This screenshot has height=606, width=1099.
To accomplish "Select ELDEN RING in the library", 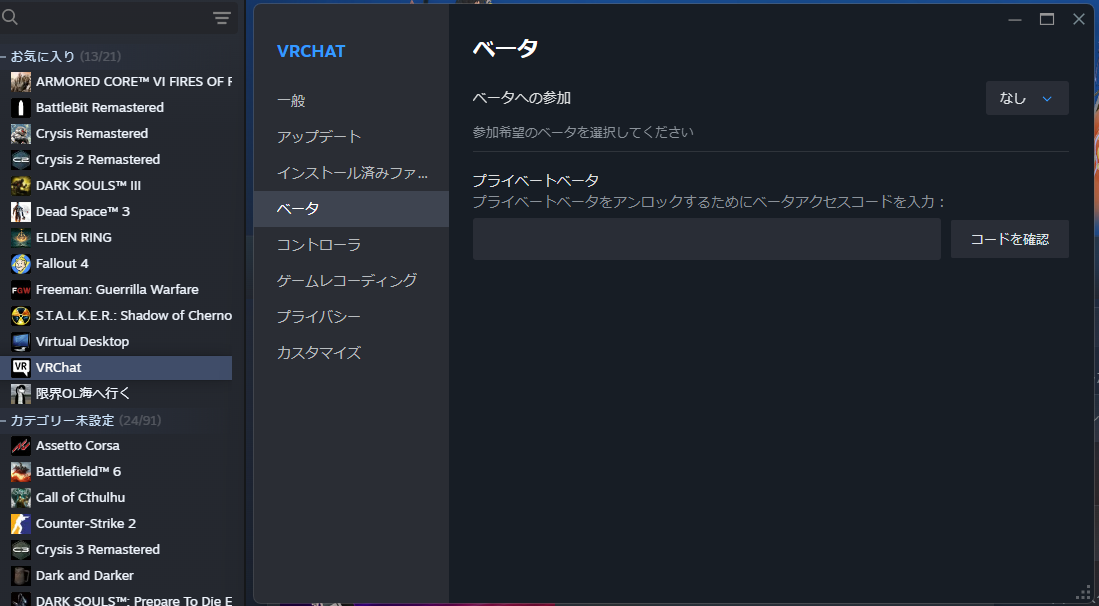I will coord(116,237).
